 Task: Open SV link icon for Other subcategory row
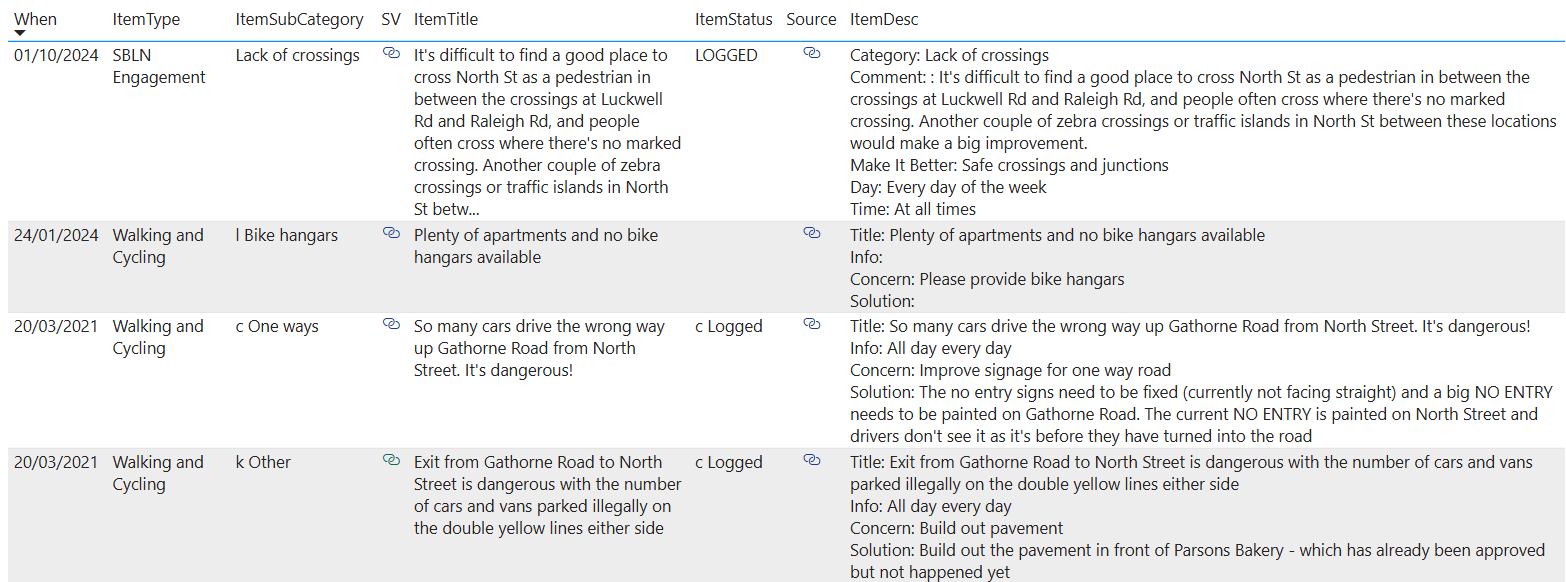(391, 460)
